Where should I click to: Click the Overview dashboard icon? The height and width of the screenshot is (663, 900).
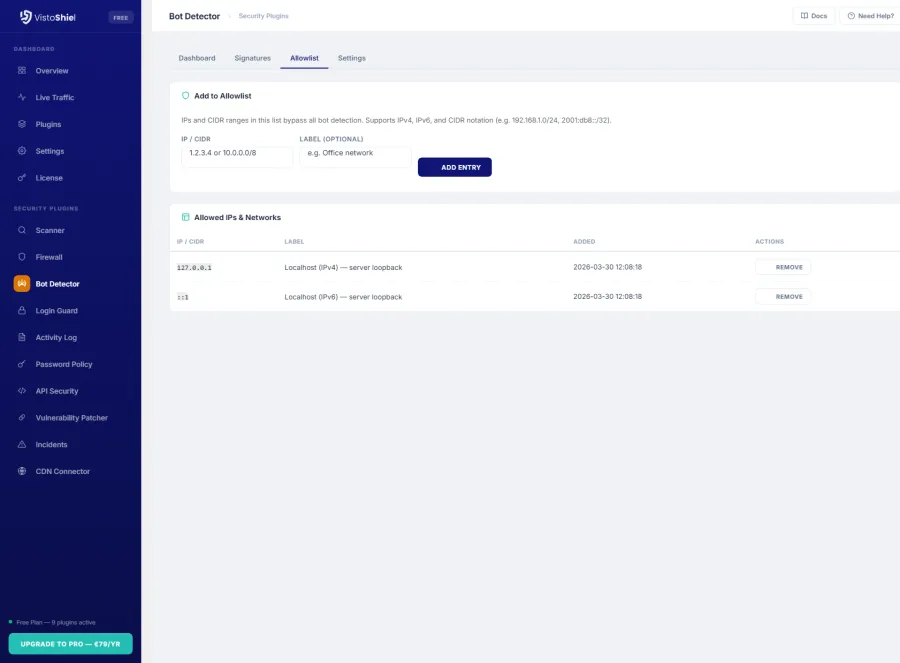[x=22, y=70]
